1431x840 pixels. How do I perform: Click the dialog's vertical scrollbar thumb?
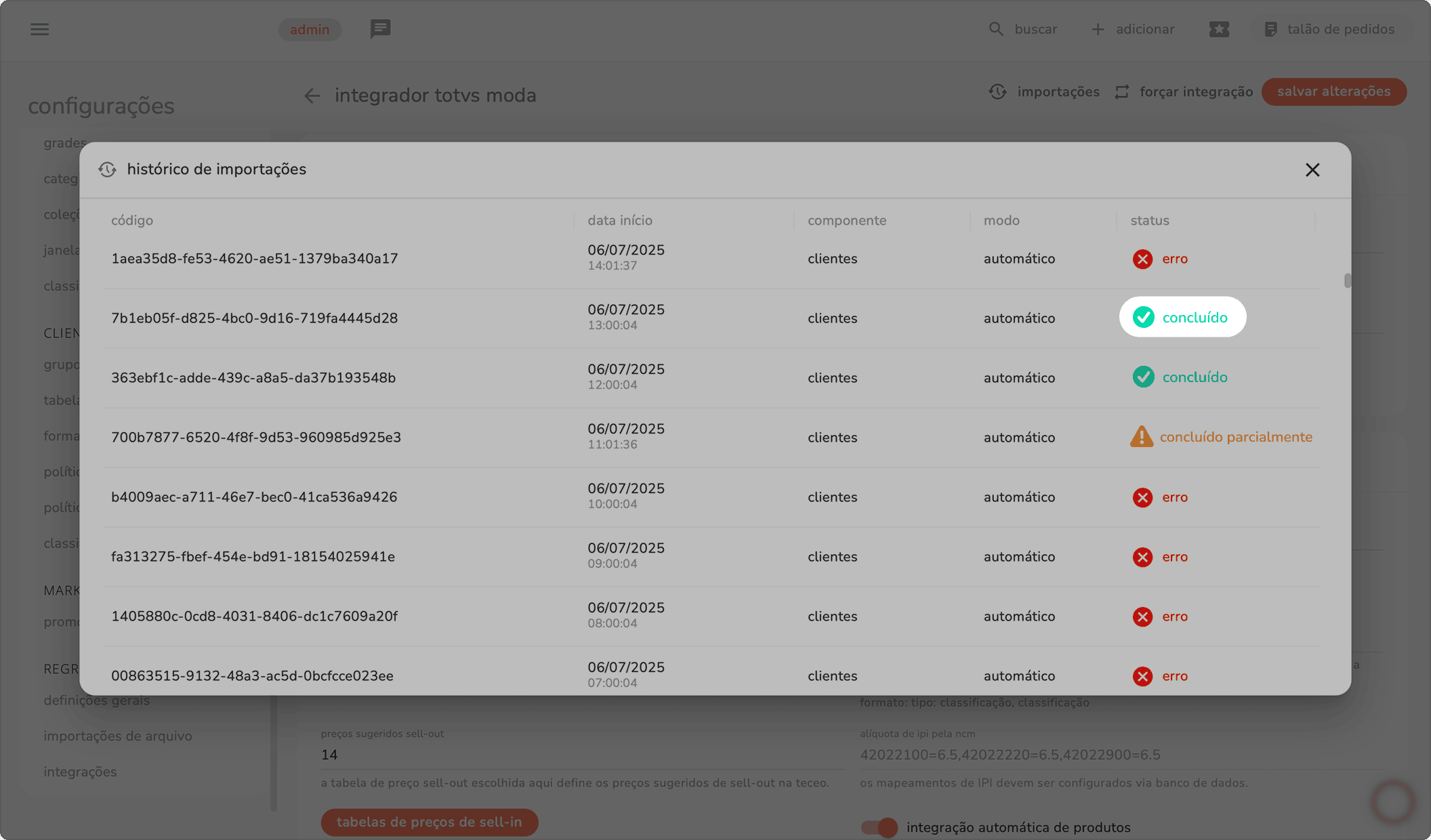click(x=1347, y=280)
